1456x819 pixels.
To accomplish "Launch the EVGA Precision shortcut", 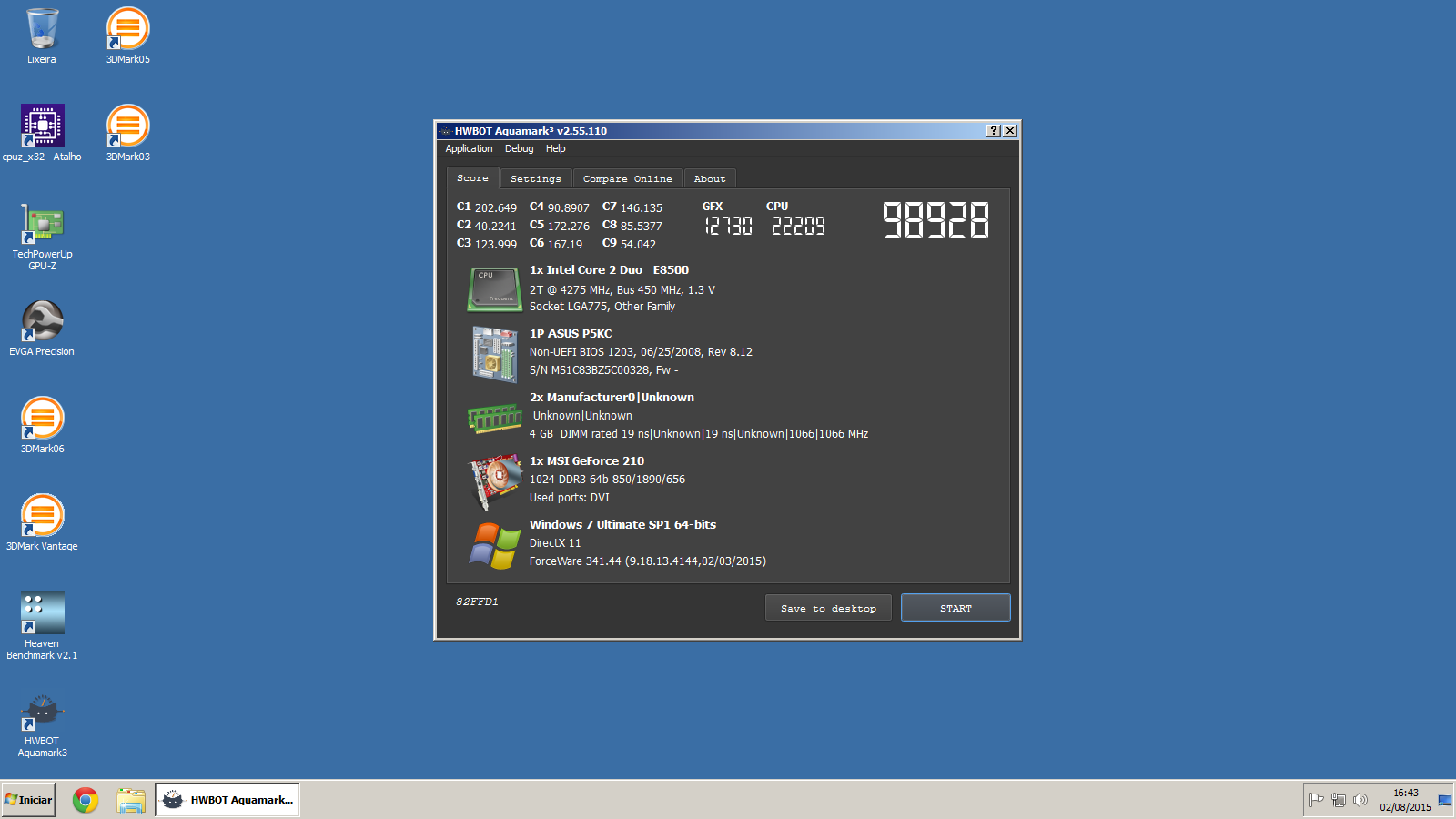I will (x=42, y=329).
